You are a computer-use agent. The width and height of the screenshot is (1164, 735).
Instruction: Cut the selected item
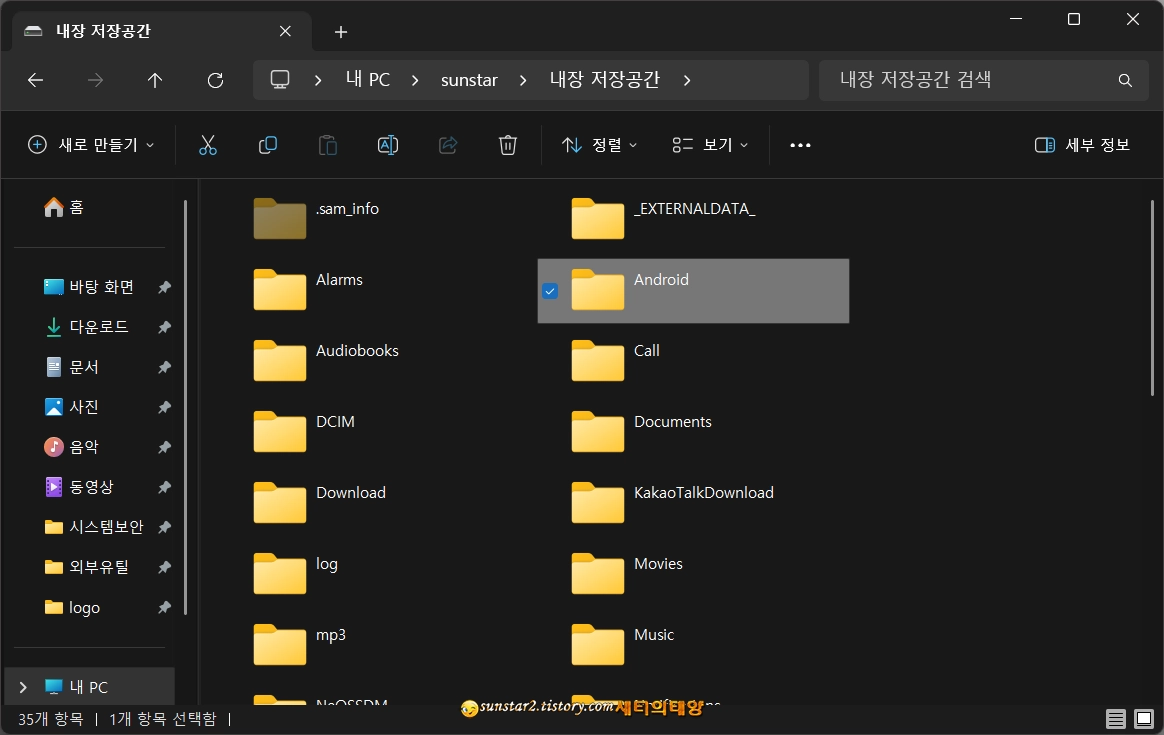coord(208,145)
